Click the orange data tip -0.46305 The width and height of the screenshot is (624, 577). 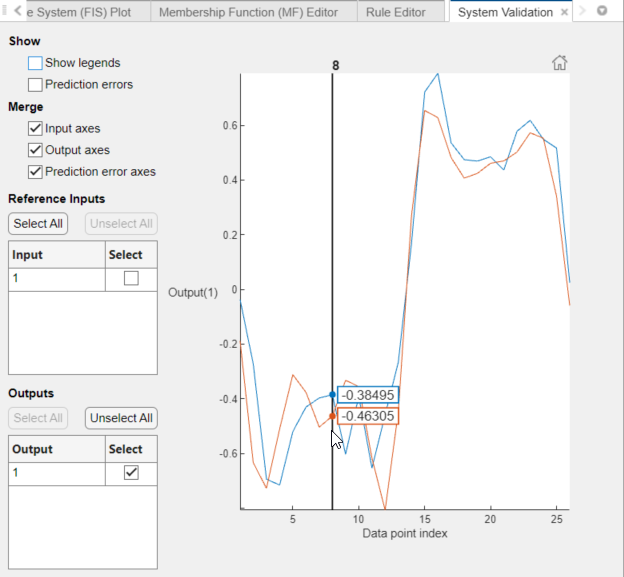[x=367, y=416]
